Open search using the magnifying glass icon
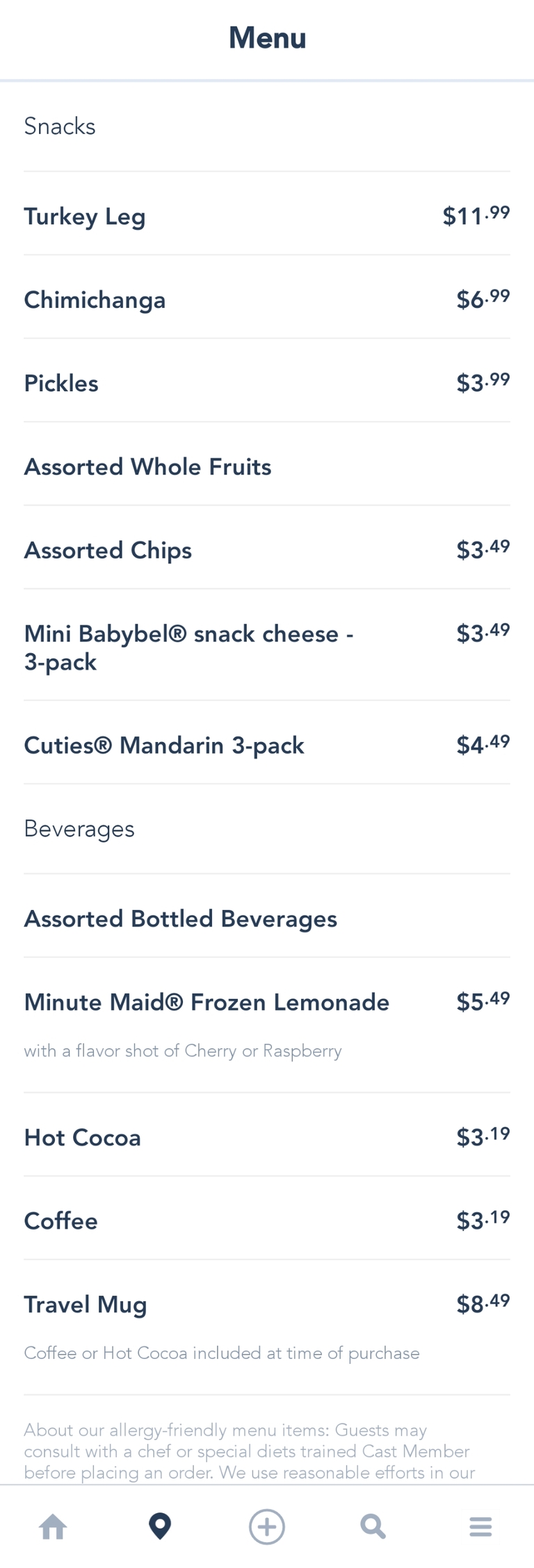 click(373, 1526)
